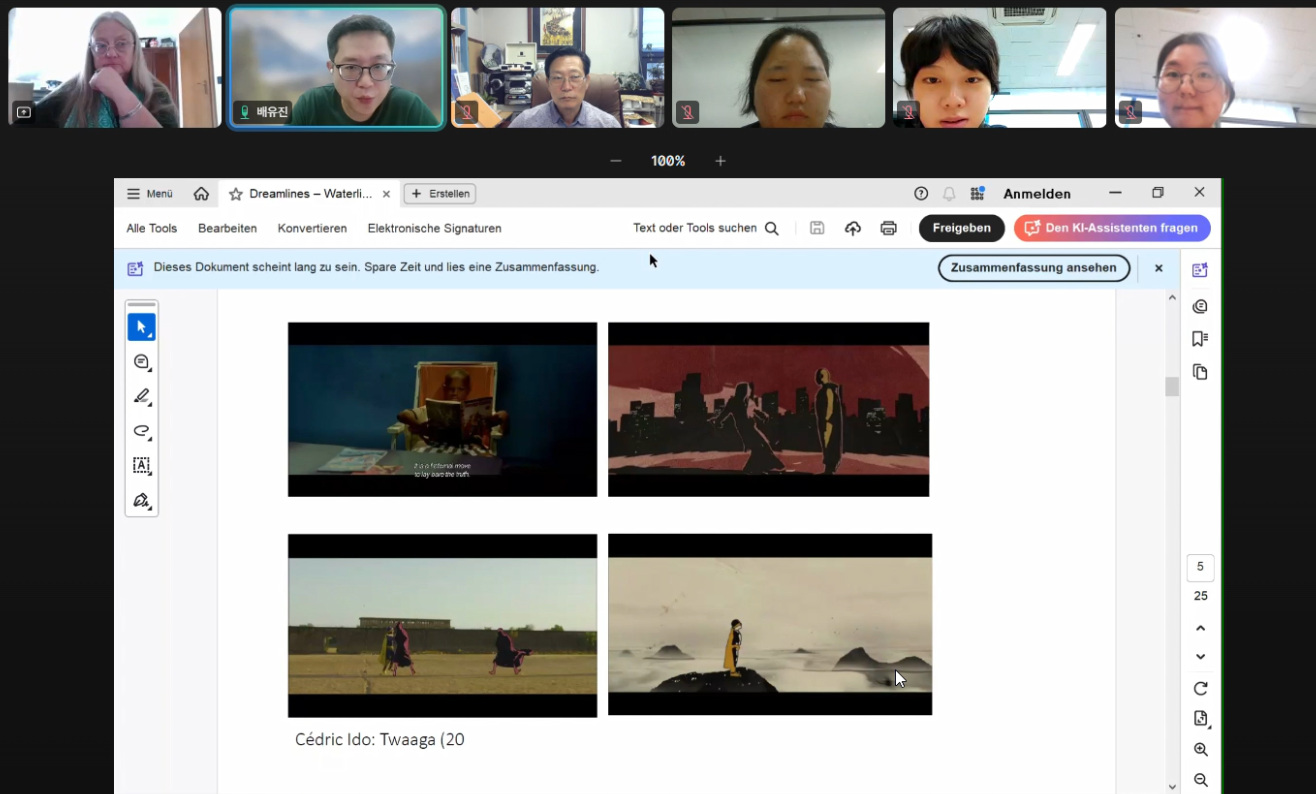
Task: Click the two caped figures walking image
Action: [x=442, y=625]
